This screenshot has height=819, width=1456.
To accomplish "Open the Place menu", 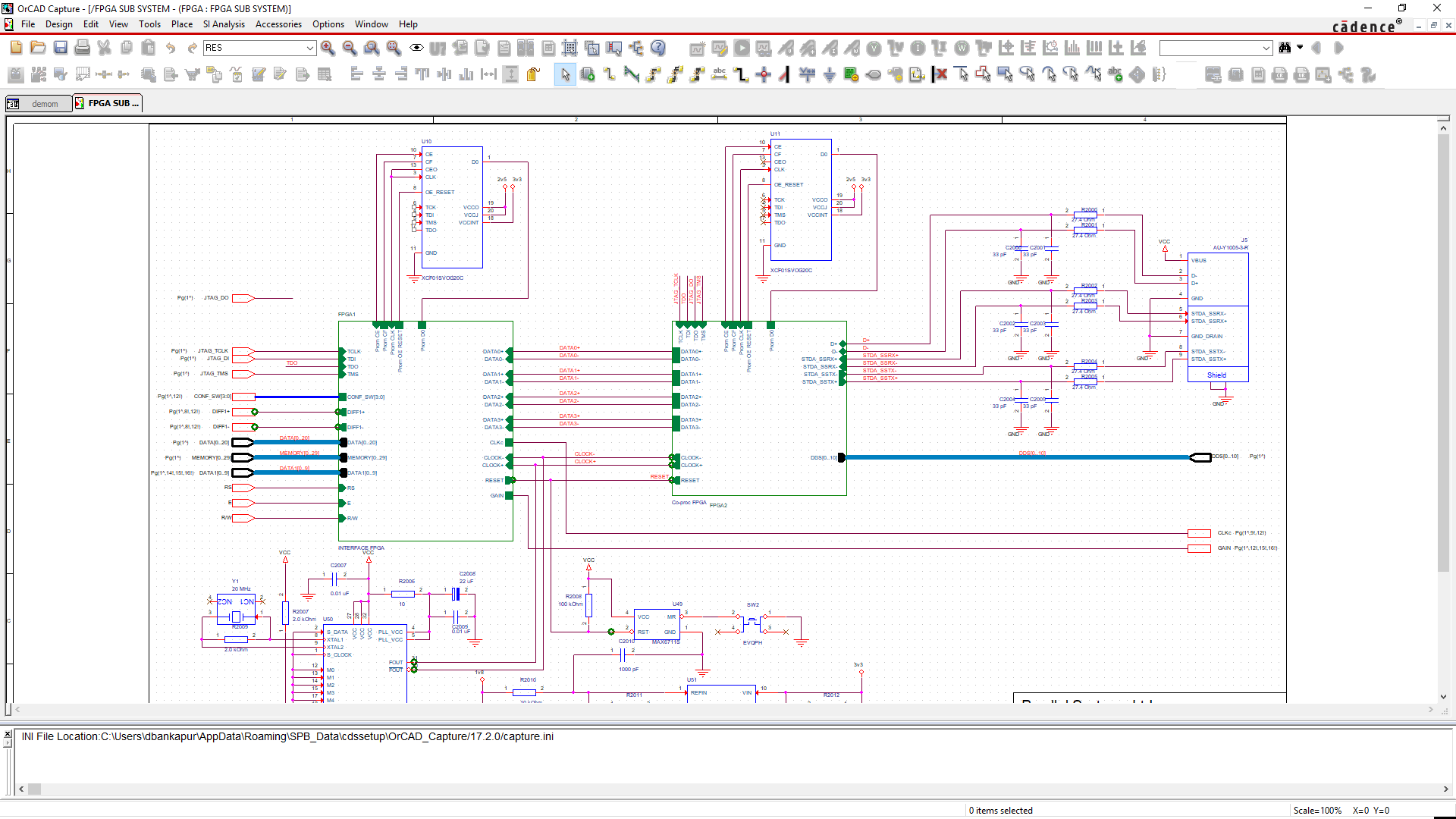I will 181,24.
